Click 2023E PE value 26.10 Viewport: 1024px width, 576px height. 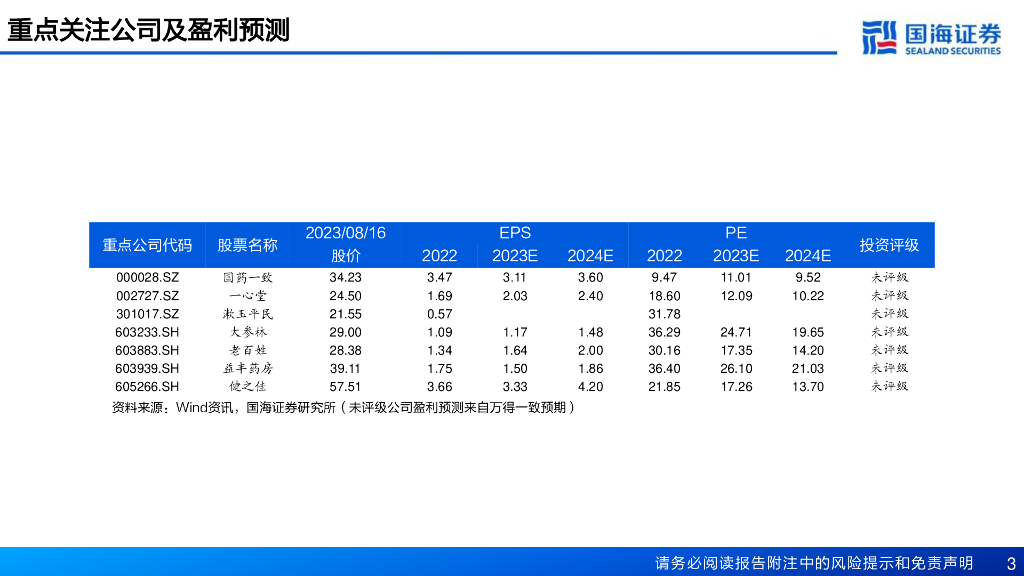tap(736, 369)
